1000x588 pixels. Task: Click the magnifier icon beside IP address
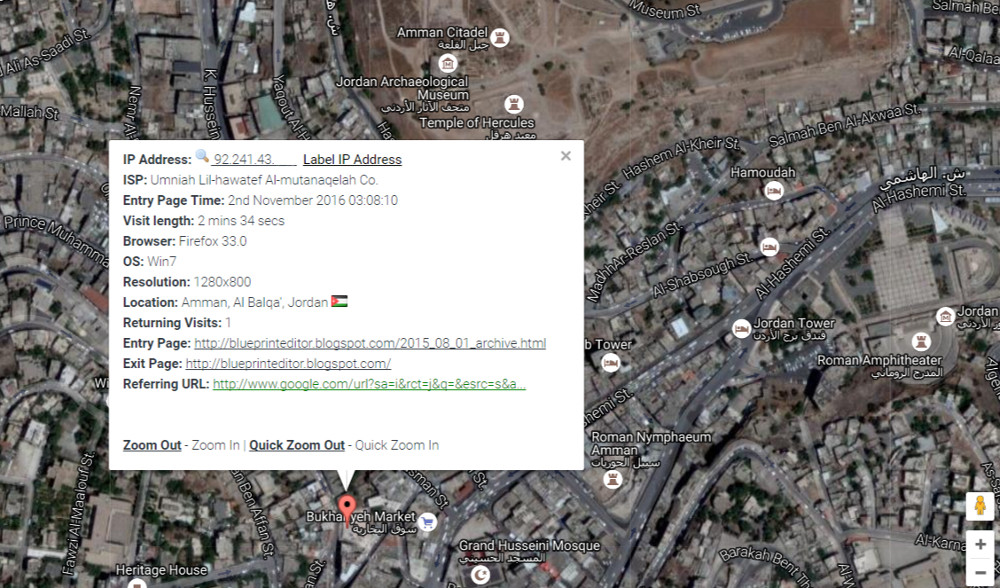click(202, 156)
